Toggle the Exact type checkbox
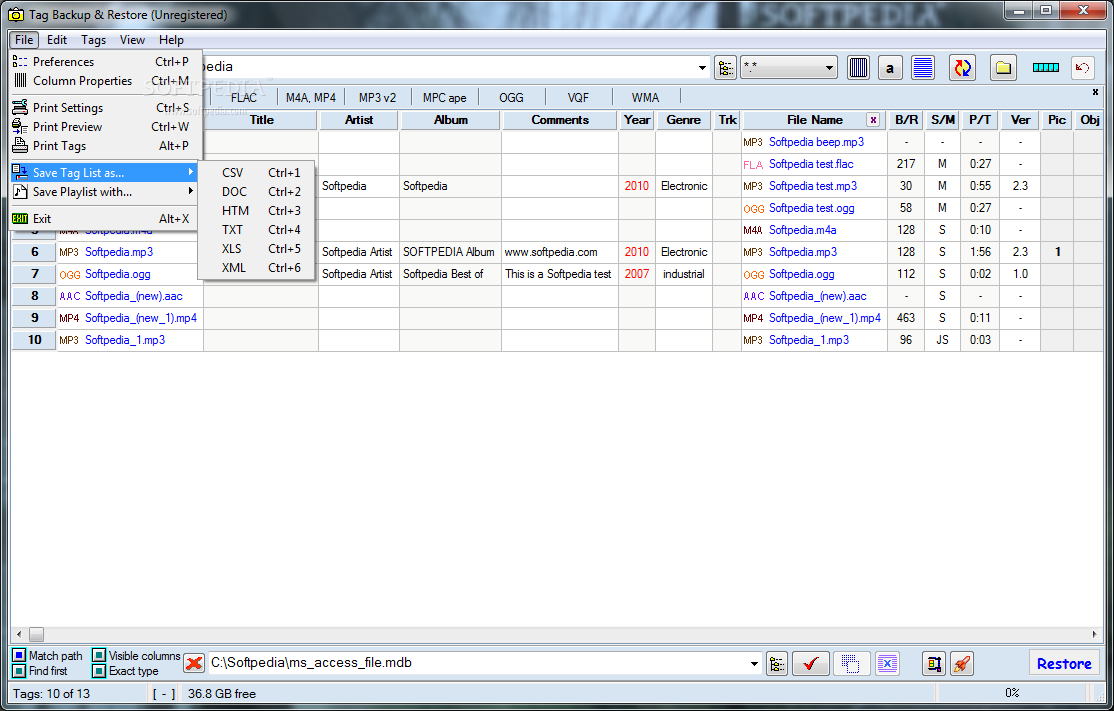Viewport: 1114px width, 711px height. pos(99,671)
